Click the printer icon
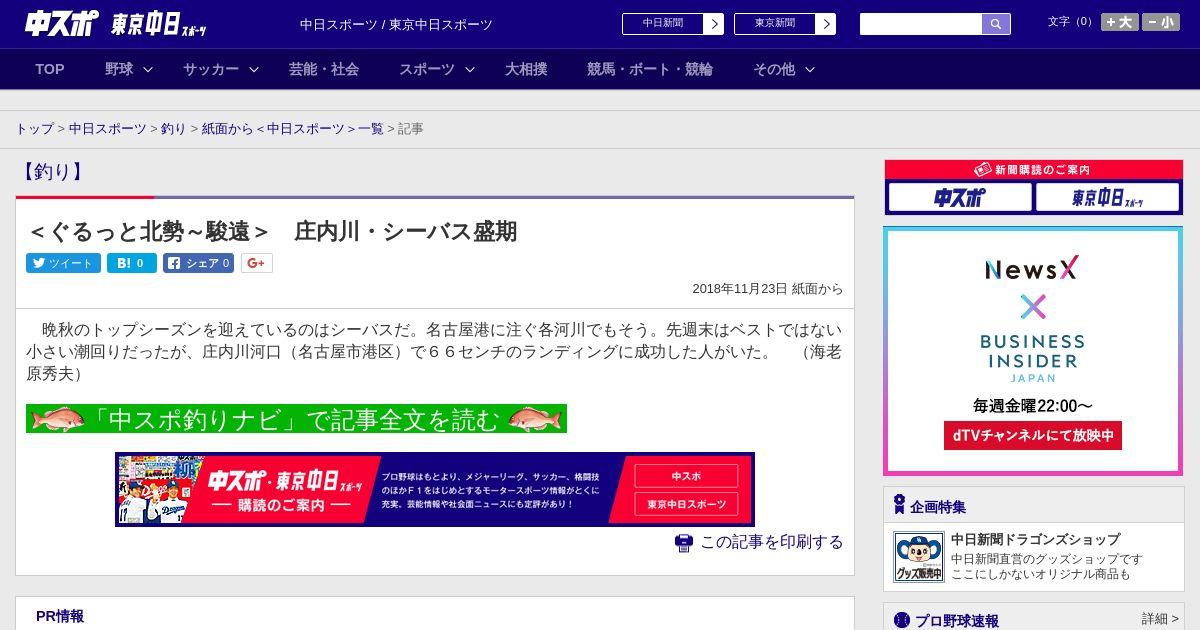Screen dimensions: 1200x630 coord(684,542)
